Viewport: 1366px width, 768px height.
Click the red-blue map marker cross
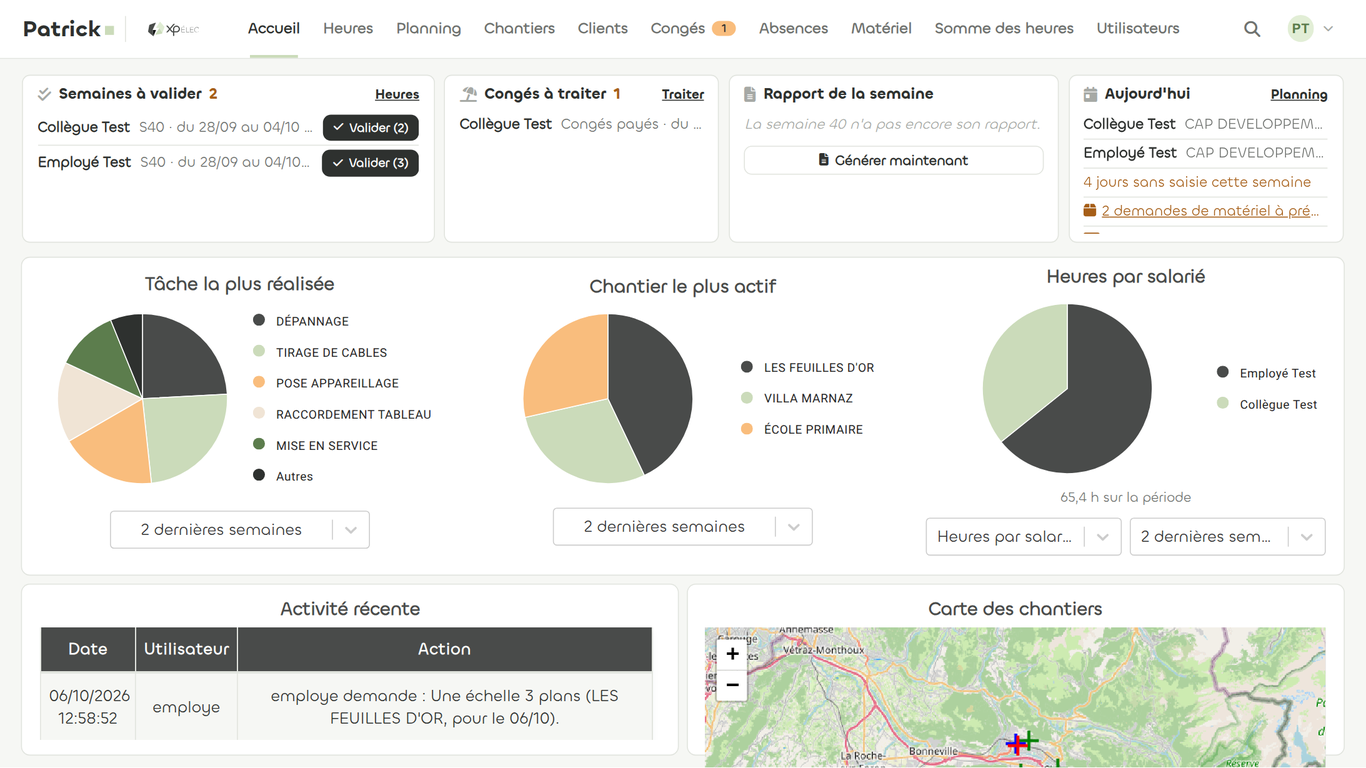coord(1016,743)
